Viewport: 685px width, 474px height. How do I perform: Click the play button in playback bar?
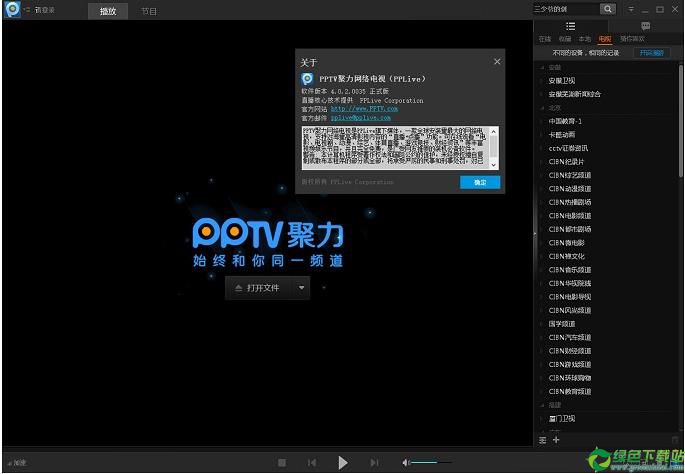(x=343, y=462)
